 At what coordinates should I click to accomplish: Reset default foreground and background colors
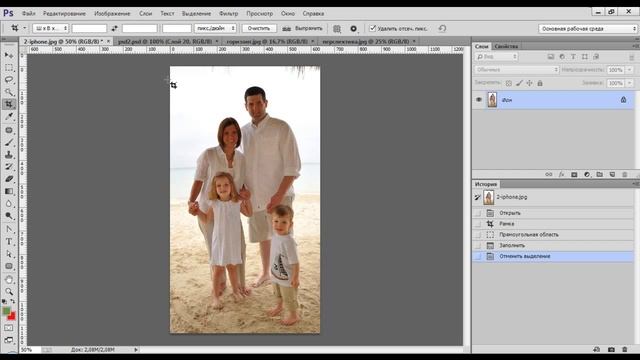click(4, 302)
